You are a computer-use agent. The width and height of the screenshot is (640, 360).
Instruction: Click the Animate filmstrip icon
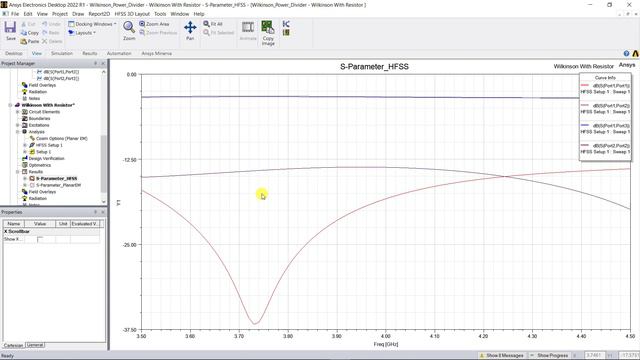(248, 27)
